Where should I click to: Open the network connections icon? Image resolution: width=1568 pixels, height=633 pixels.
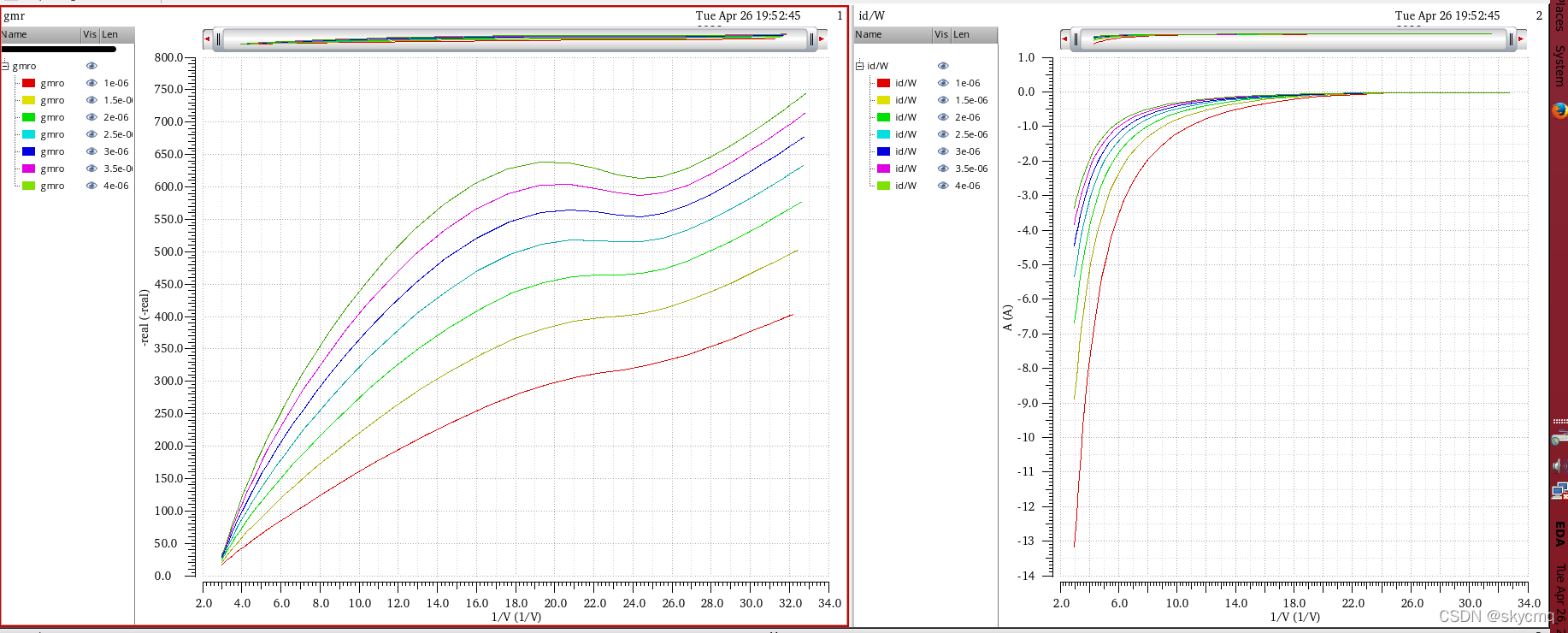[1559, 491]
